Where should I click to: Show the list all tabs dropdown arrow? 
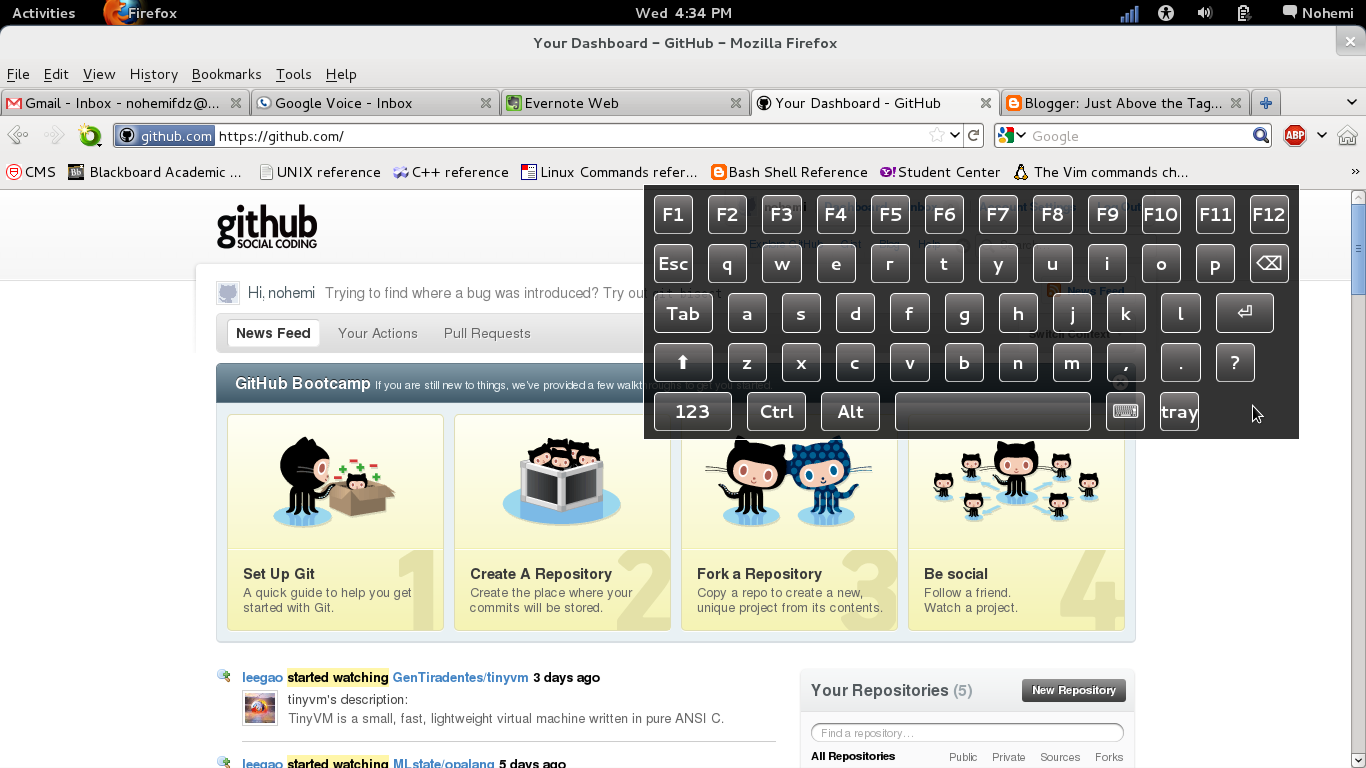click(1352, 102)
